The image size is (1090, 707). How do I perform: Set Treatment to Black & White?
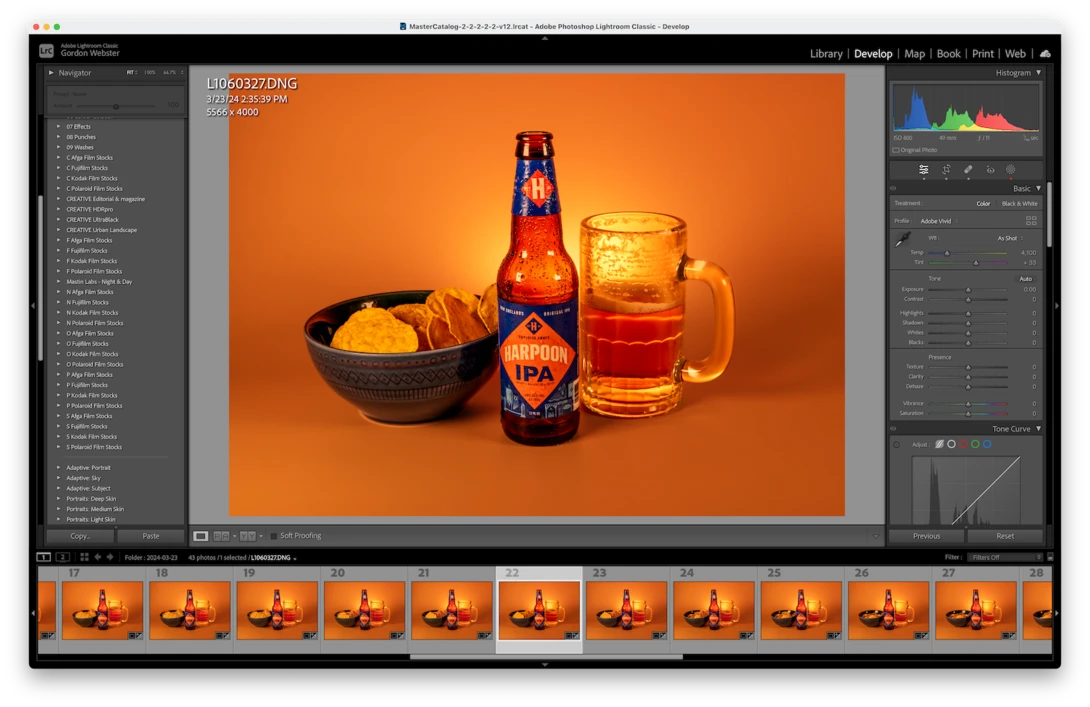(x=1019, y=204)
